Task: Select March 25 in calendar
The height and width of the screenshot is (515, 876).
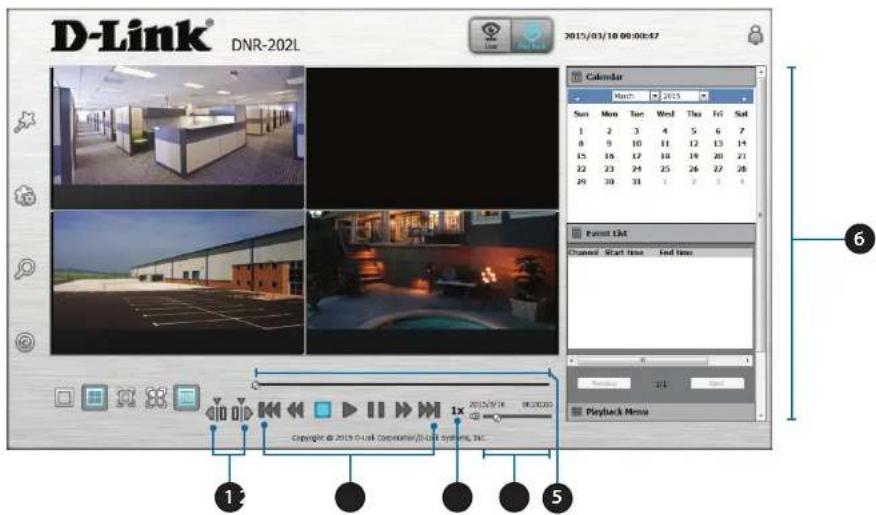Action: pyautogui.click(x=665, y=169)
